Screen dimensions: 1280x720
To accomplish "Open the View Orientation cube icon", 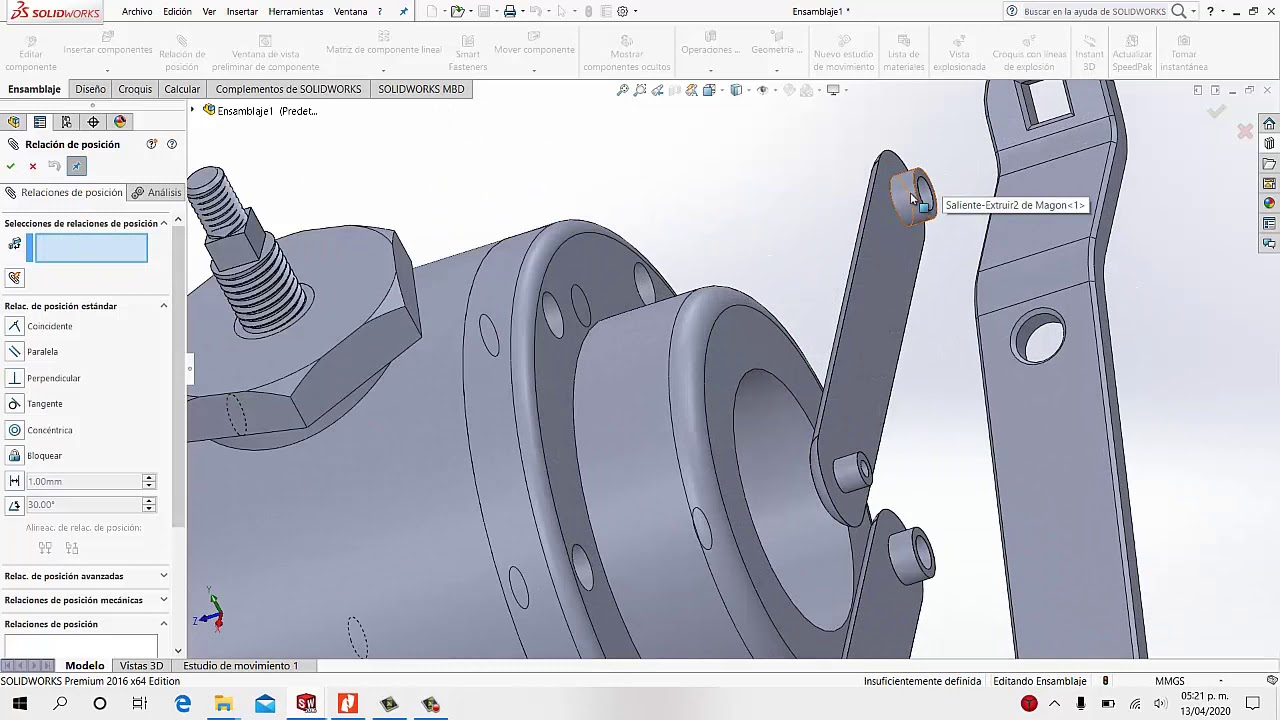I will pyautogui.click(x=709, y=90).
